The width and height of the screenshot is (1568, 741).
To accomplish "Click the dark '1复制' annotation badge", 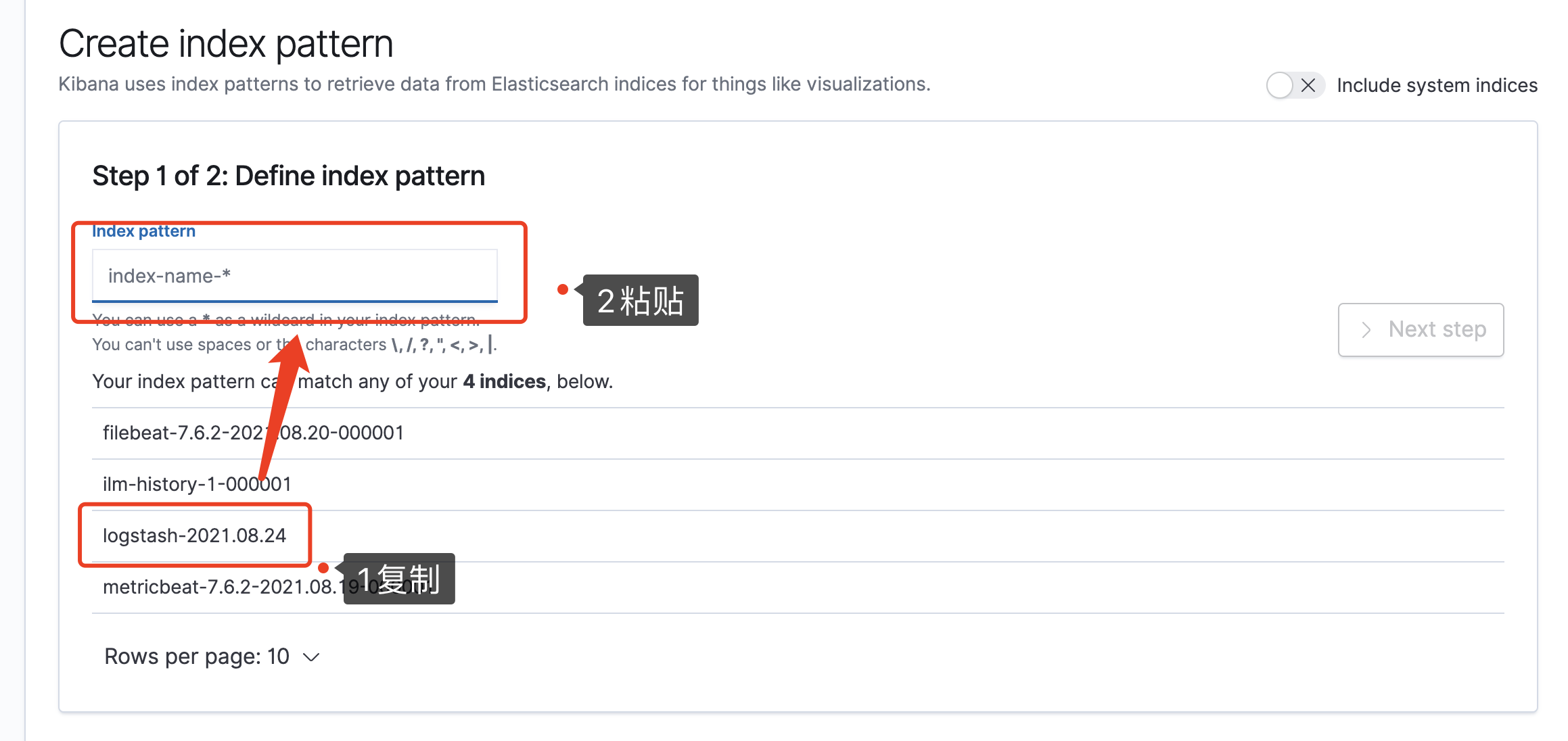I will click(399, 579).
